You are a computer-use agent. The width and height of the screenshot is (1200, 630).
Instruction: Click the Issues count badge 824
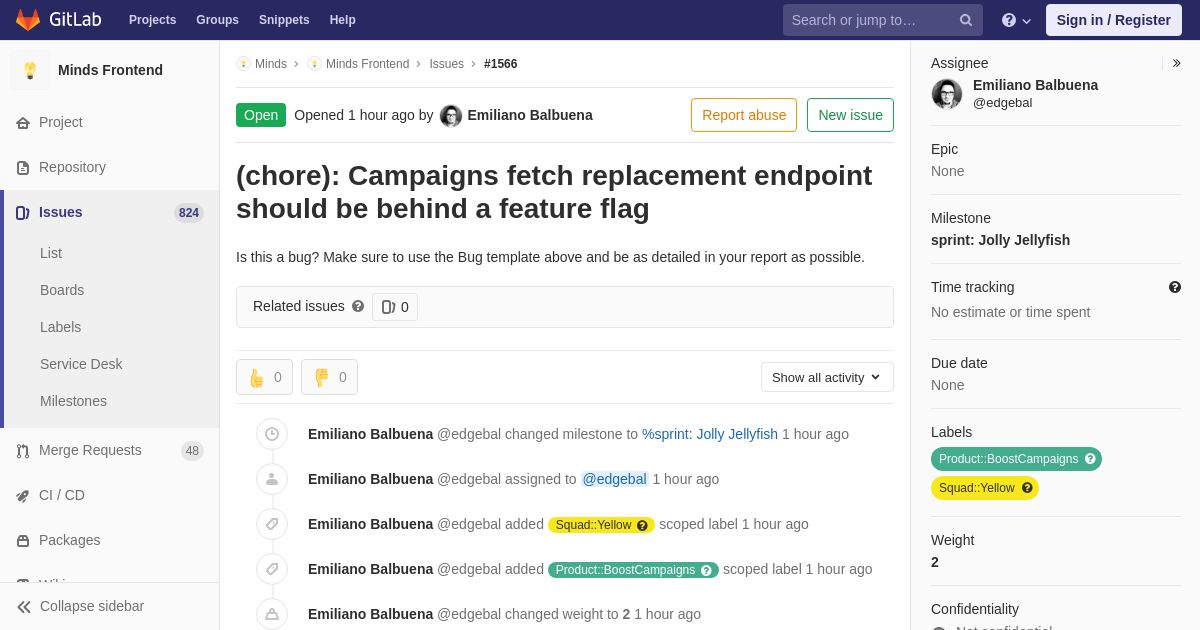(189, 213)
